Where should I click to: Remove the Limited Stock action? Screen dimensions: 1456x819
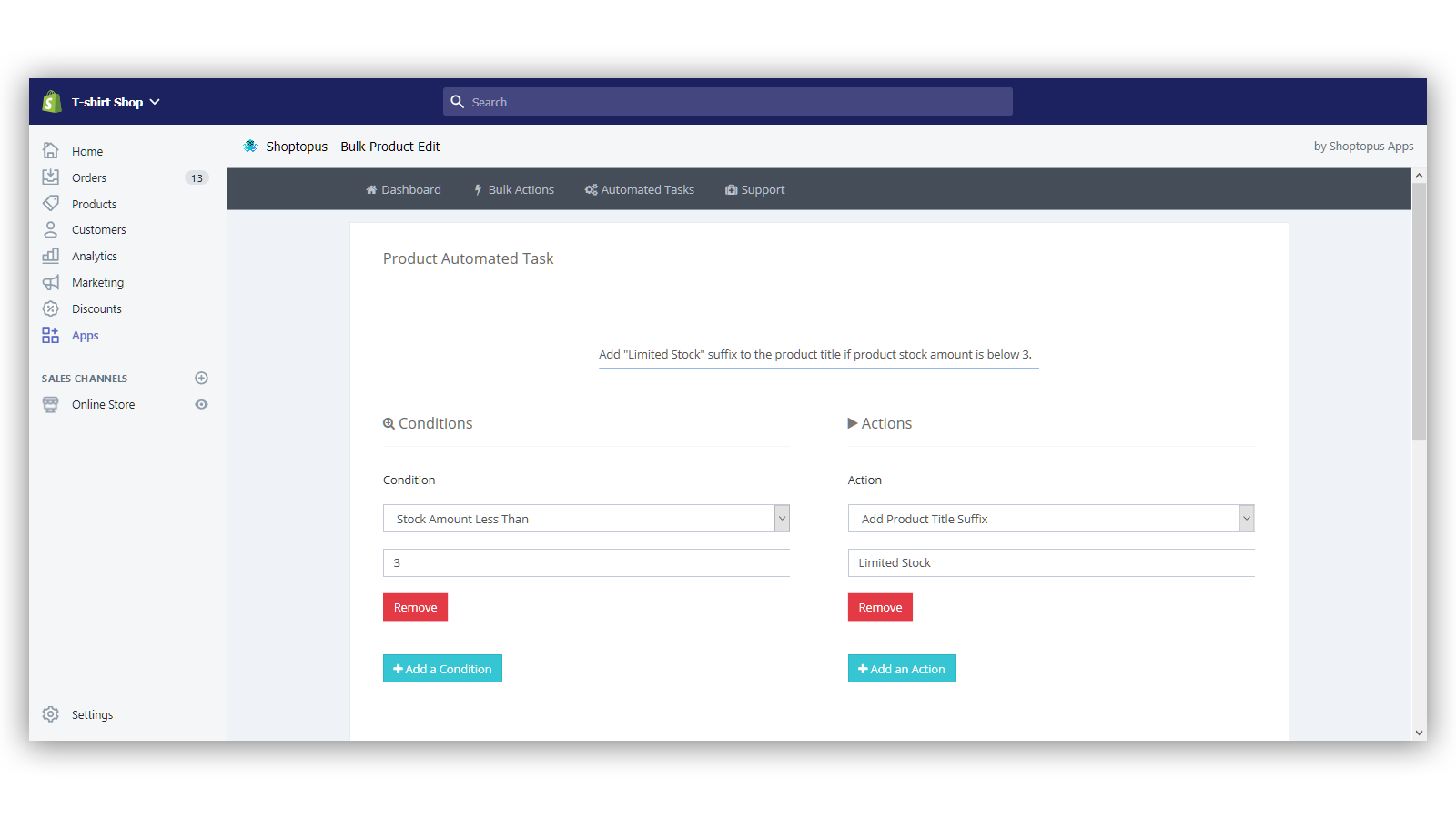[880, 607]
